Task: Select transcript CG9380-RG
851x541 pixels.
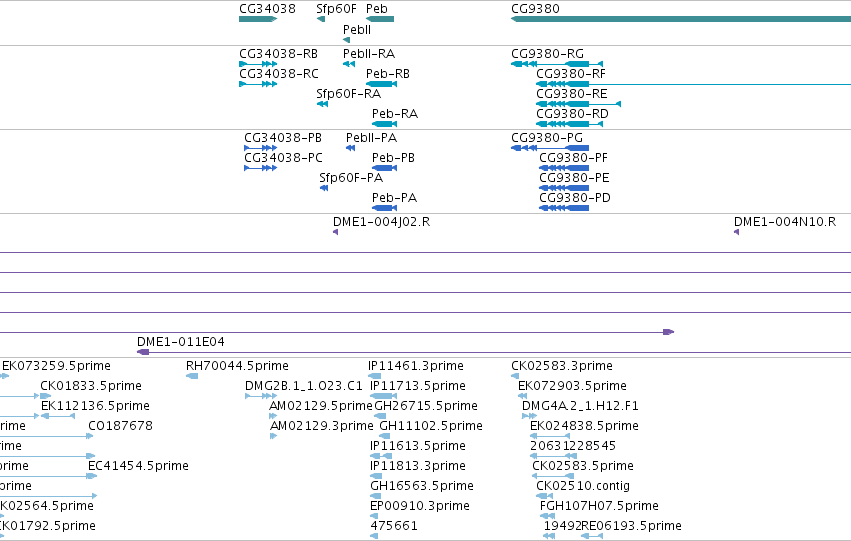Action: [x=557, y=64]
